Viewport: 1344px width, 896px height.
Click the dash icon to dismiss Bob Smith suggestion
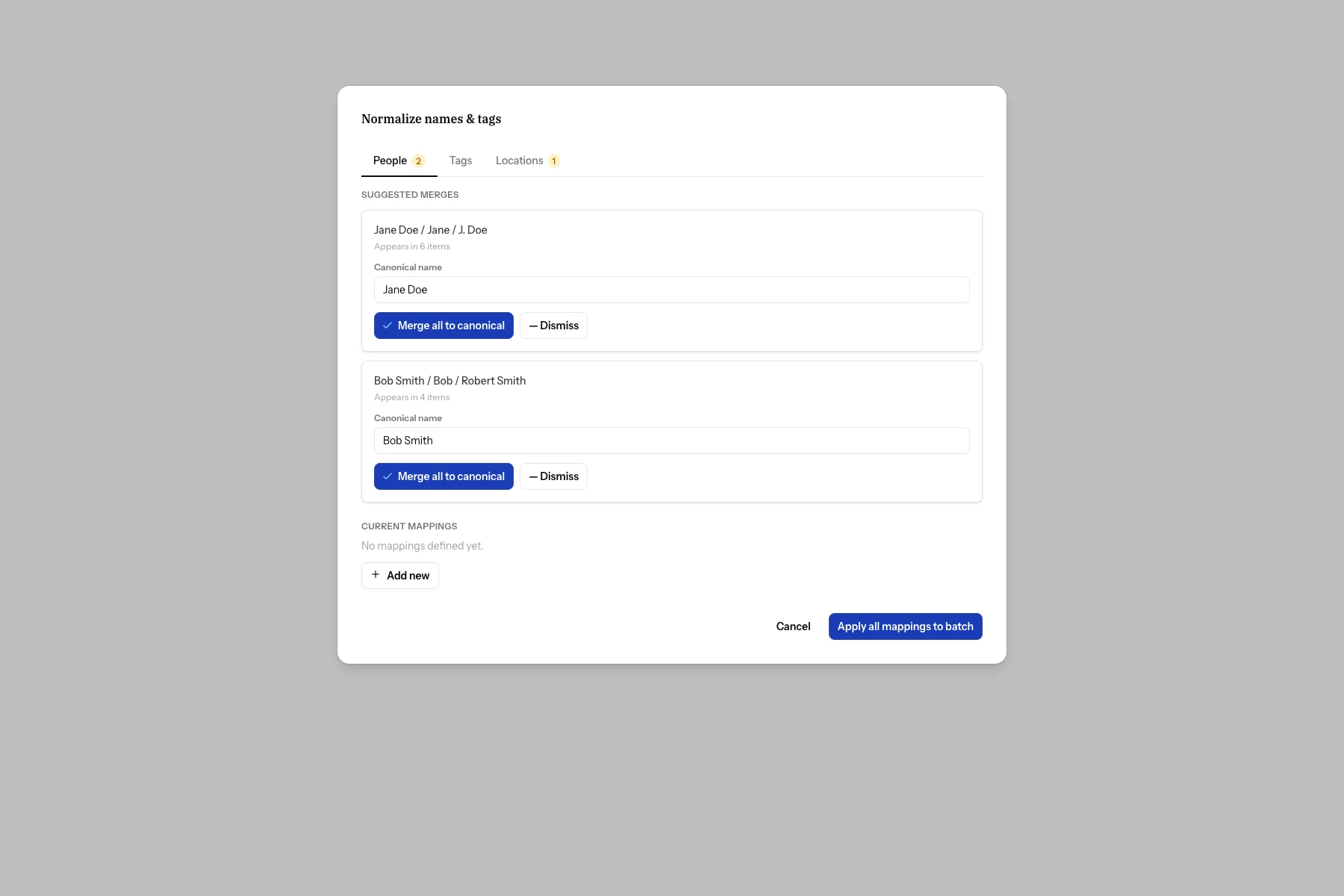533,476
